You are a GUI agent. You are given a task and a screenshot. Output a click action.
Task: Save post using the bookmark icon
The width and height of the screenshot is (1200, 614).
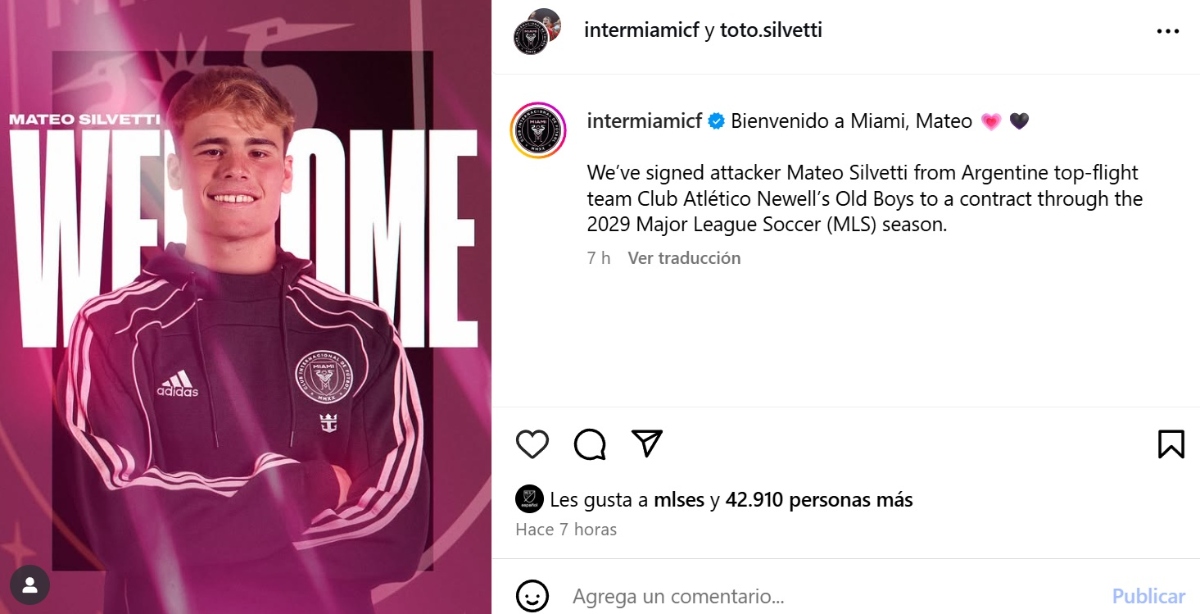coord(1171,444)
